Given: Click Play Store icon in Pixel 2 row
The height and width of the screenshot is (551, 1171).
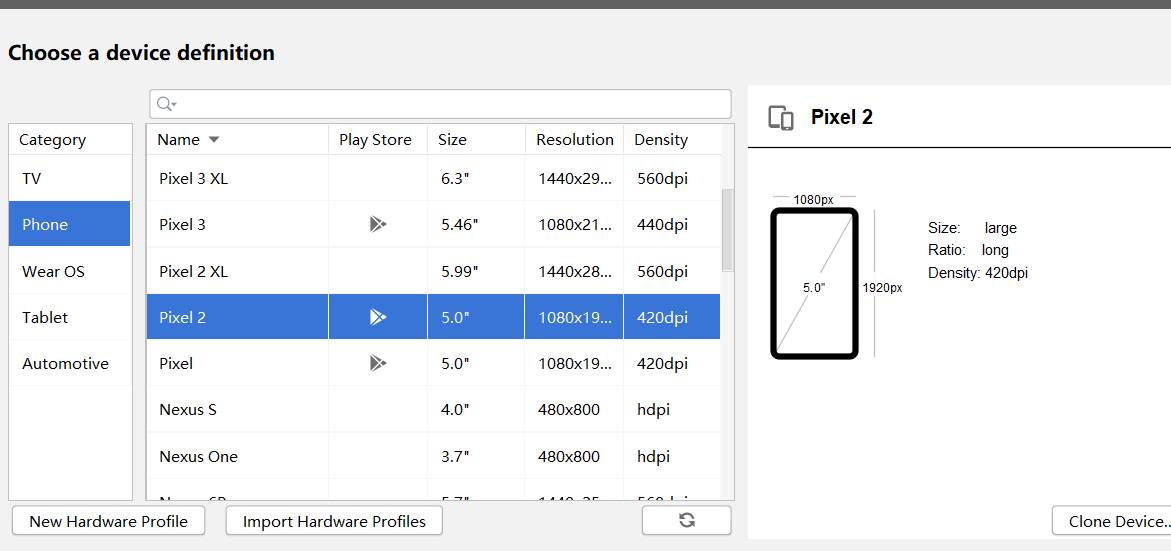Looking at the screenshot, I should [377, 317].
